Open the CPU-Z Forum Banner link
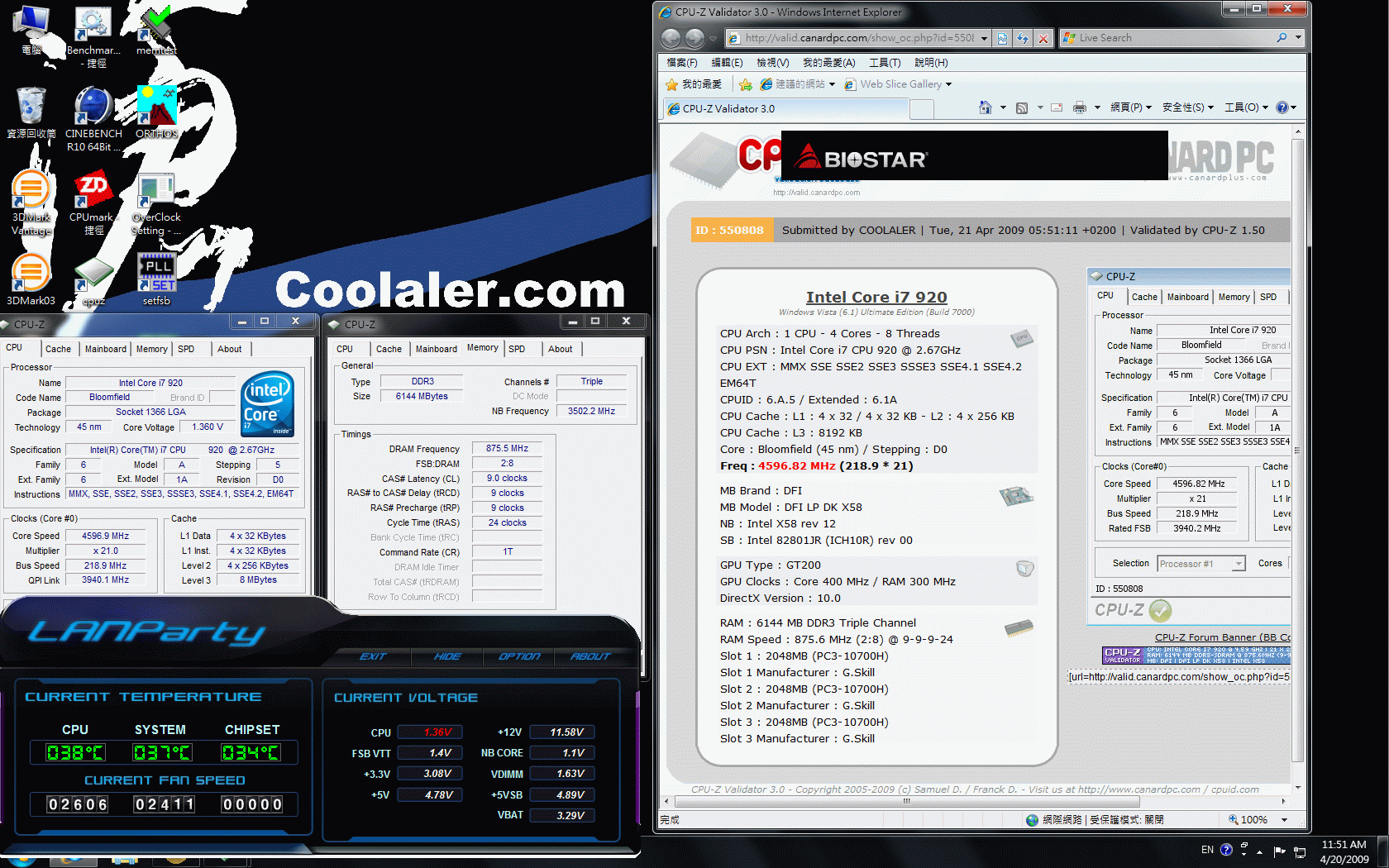The width and height of the screenshot is (1389, 868). (x=1222, y=637)
